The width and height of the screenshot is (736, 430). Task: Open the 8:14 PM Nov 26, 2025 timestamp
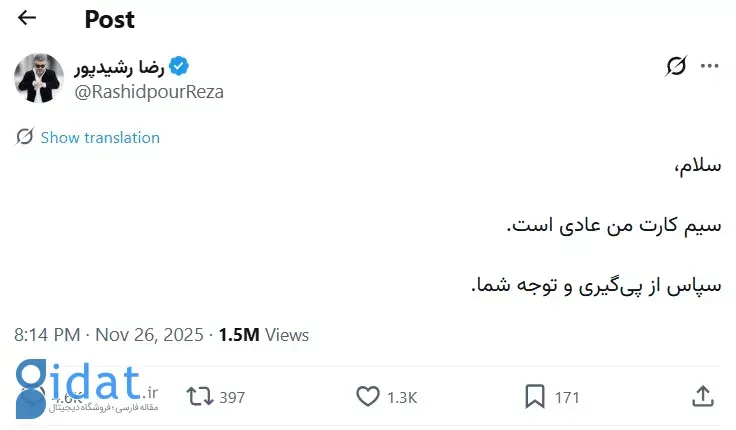(109, 335)
